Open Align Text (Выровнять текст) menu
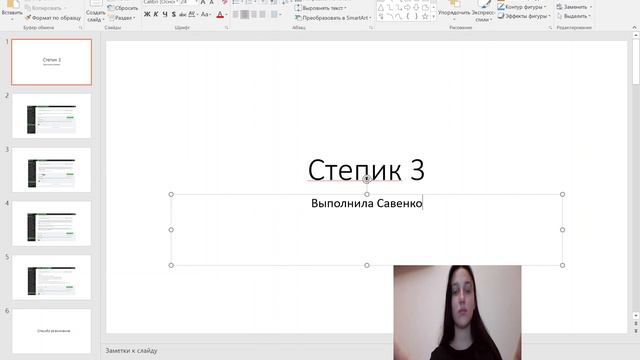640x360 pixels. (321, 8)
